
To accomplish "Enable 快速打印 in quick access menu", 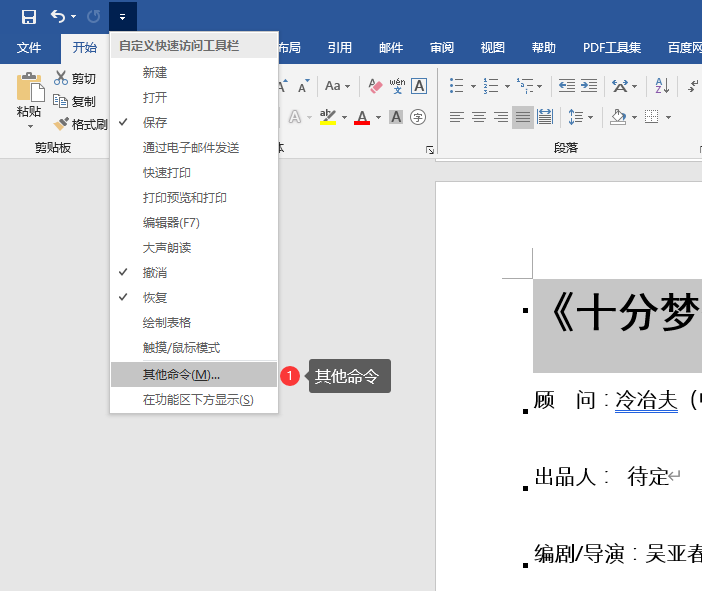I will point(194,172).
